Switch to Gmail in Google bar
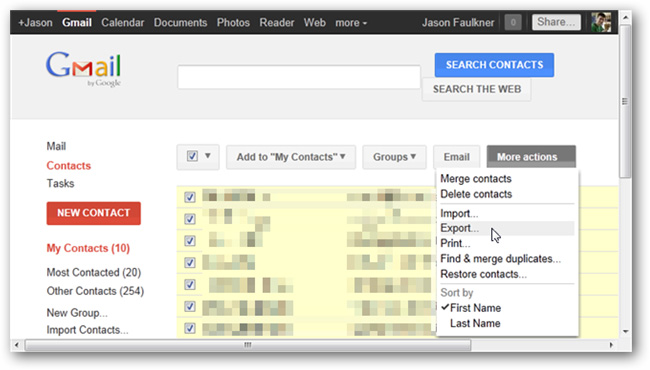Viewport: 650px width, 370px height. [77, 22]
